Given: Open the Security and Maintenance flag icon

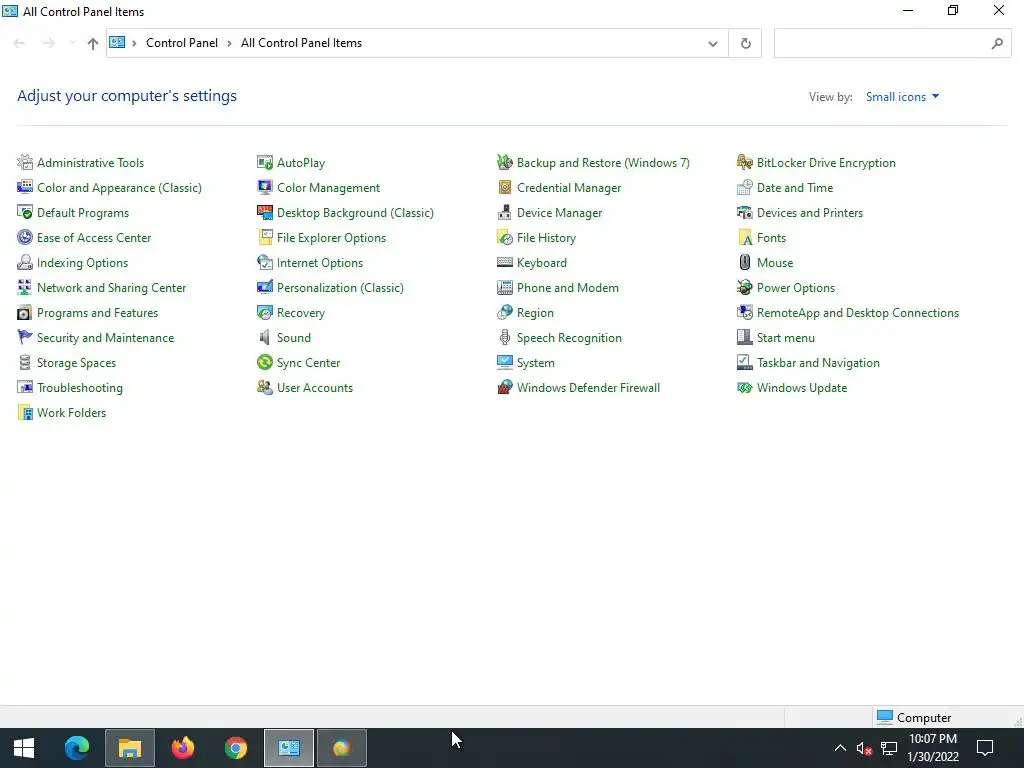Looking at the screenshot, I should [x=25, y=338].
